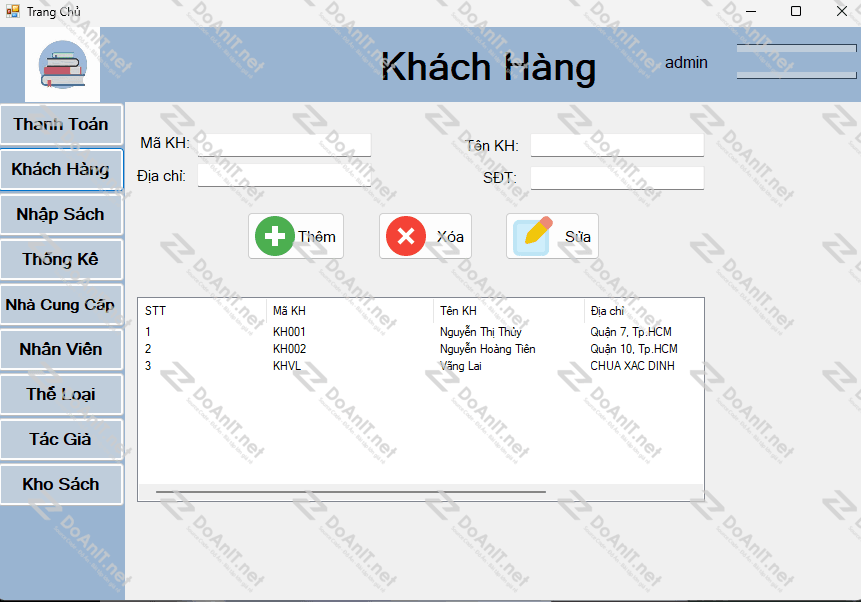Click the red X Xóa icon
The height and width of the screenshot is (602, 861).
(405, 237)
